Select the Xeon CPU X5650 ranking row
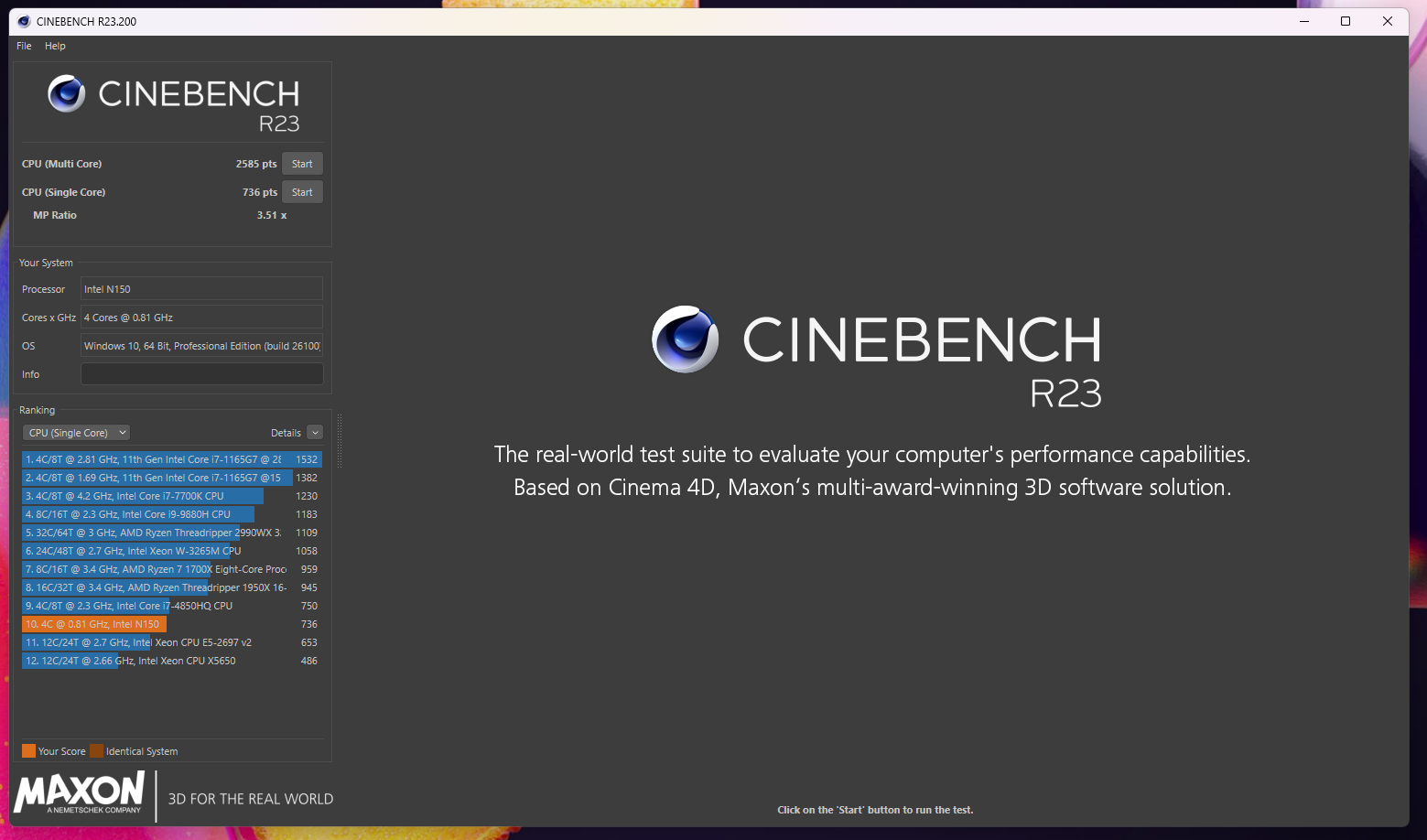Viewport: 1427px width, 840px height. coord(171,661)
